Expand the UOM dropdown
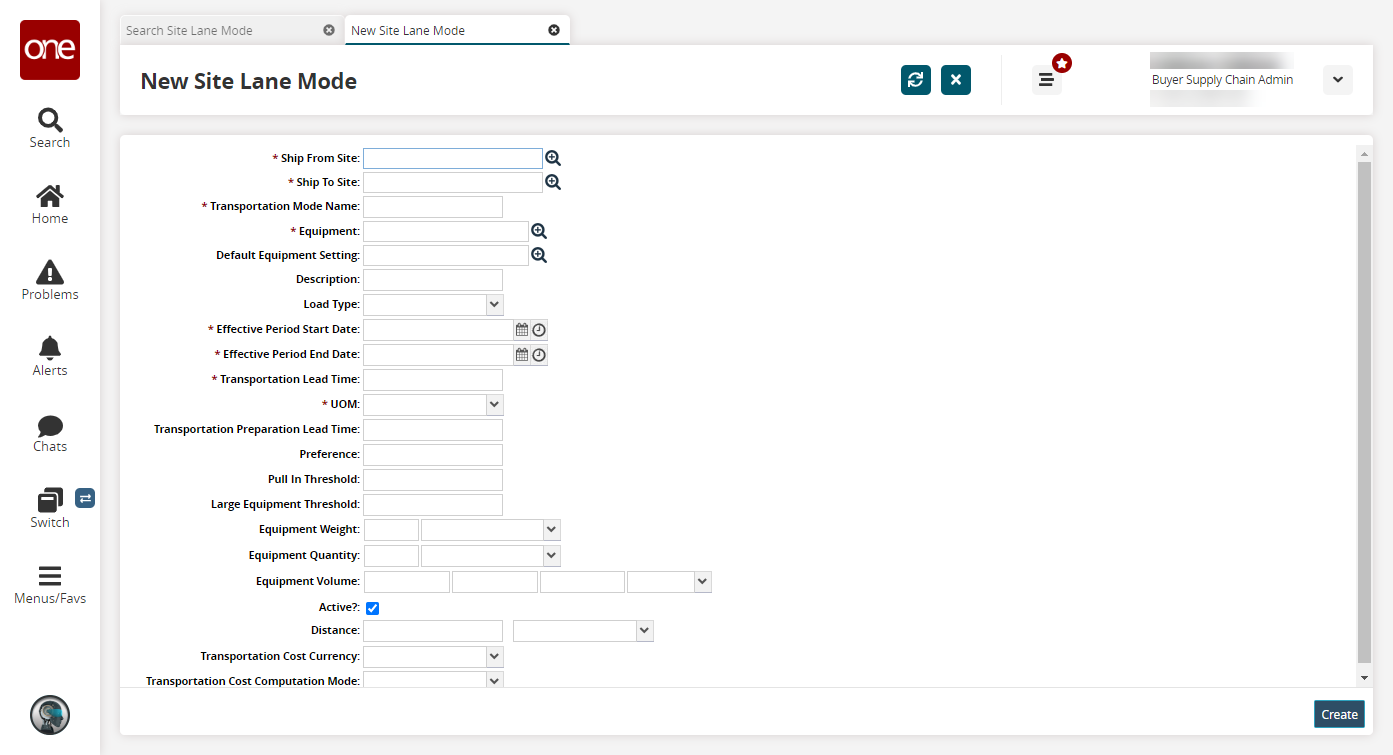The image size is (1393, 755). pyautogui.click(x=494, y=404)
